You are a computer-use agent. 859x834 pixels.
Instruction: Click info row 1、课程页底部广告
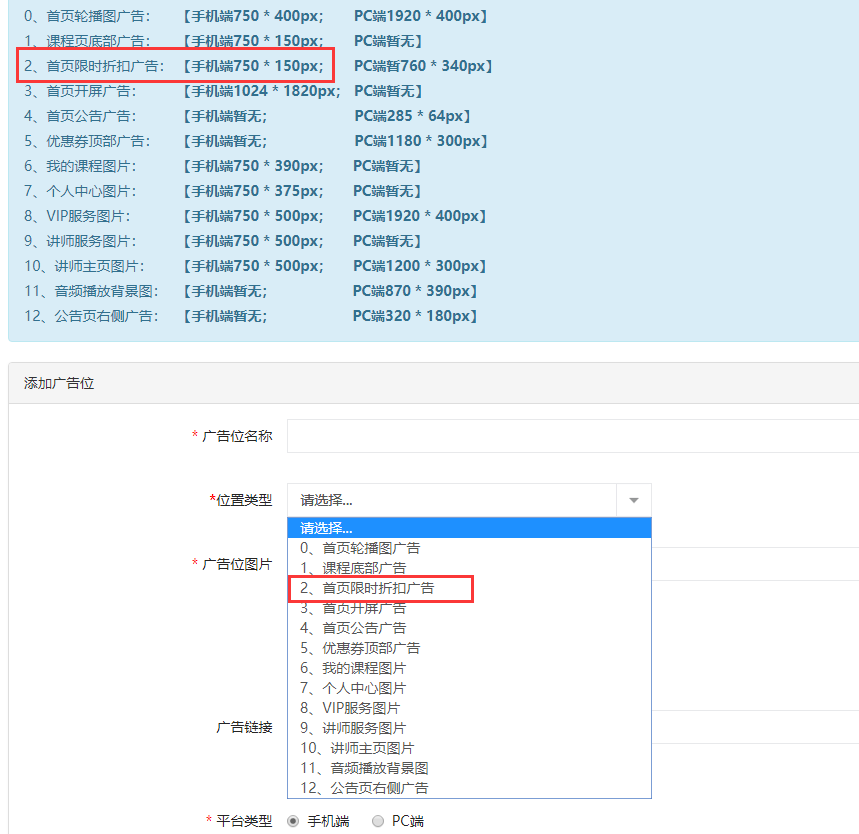[222, 41]
